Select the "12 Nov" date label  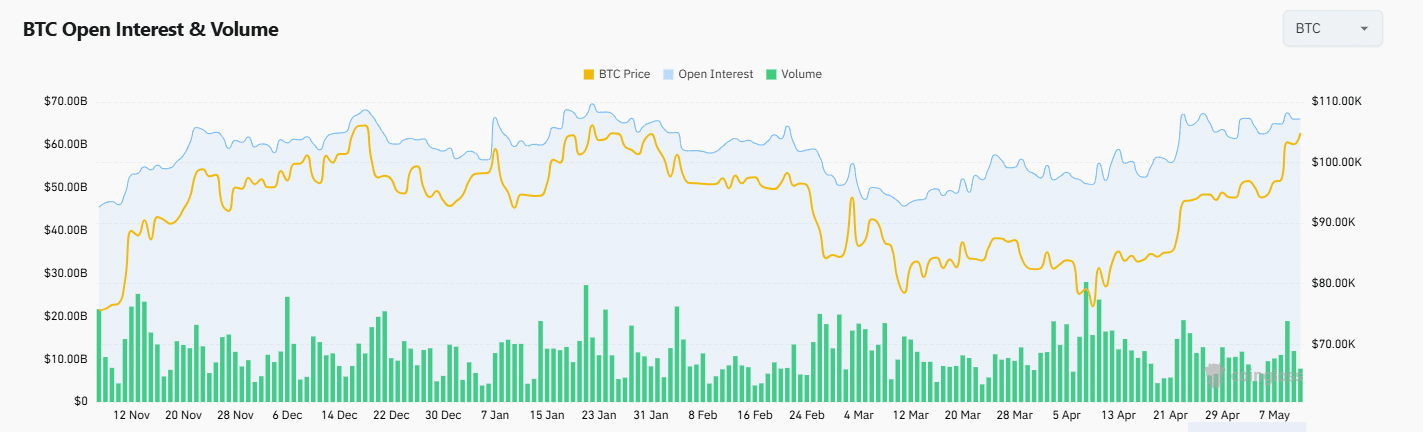pyautogui.click(x=132, y=415)
